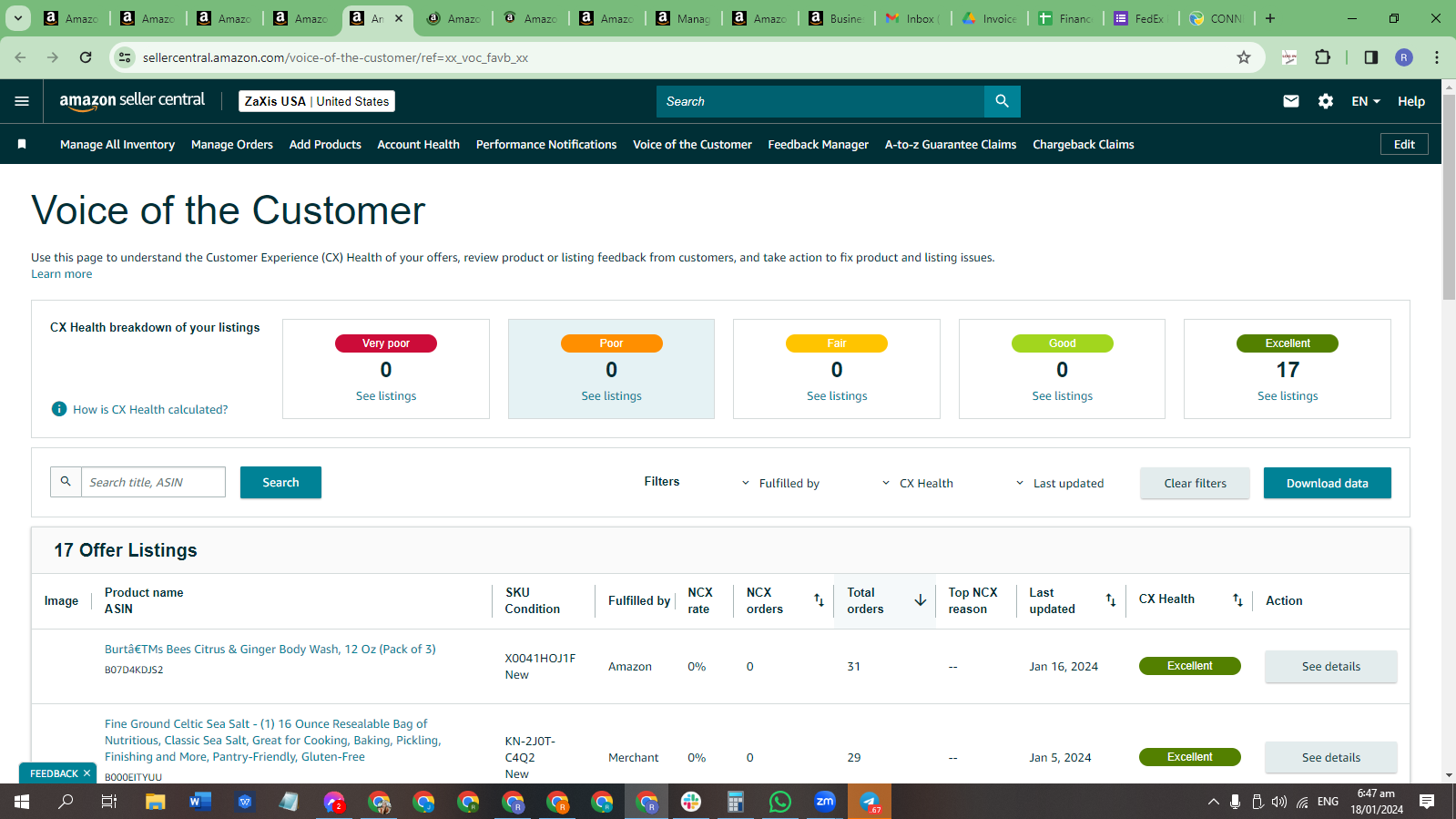Open the Chrome extensions puzzle icon
1456x819 pixels.
click(x=1323, y=57)
